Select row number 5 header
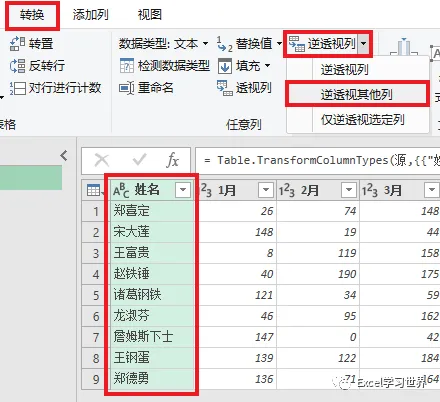Screen dimensions: 440x402 (96, 295)
